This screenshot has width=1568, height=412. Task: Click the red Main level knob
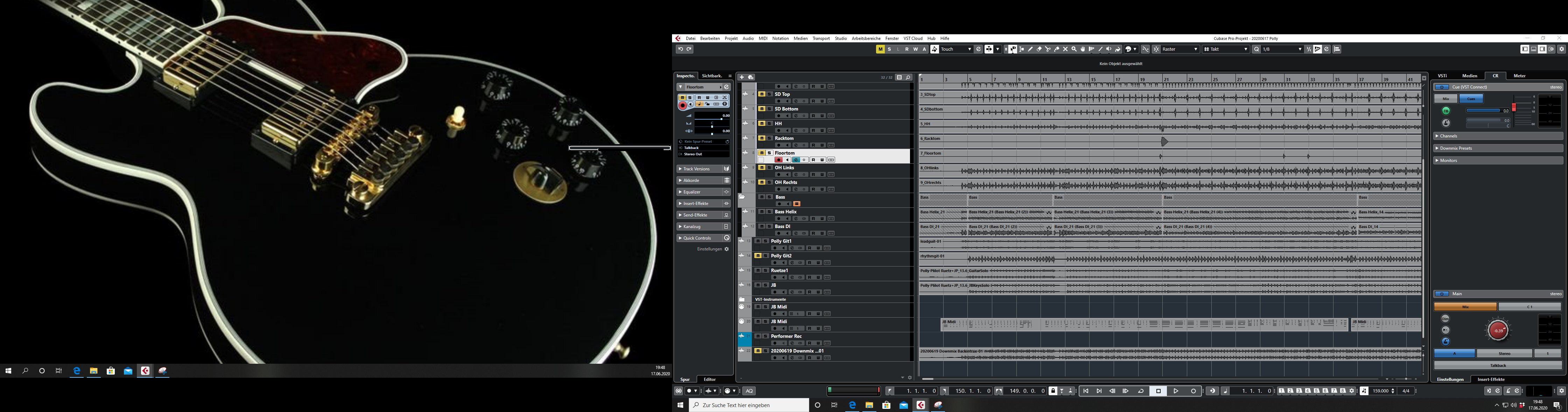pyautogui.click(x=1497, y=331)
